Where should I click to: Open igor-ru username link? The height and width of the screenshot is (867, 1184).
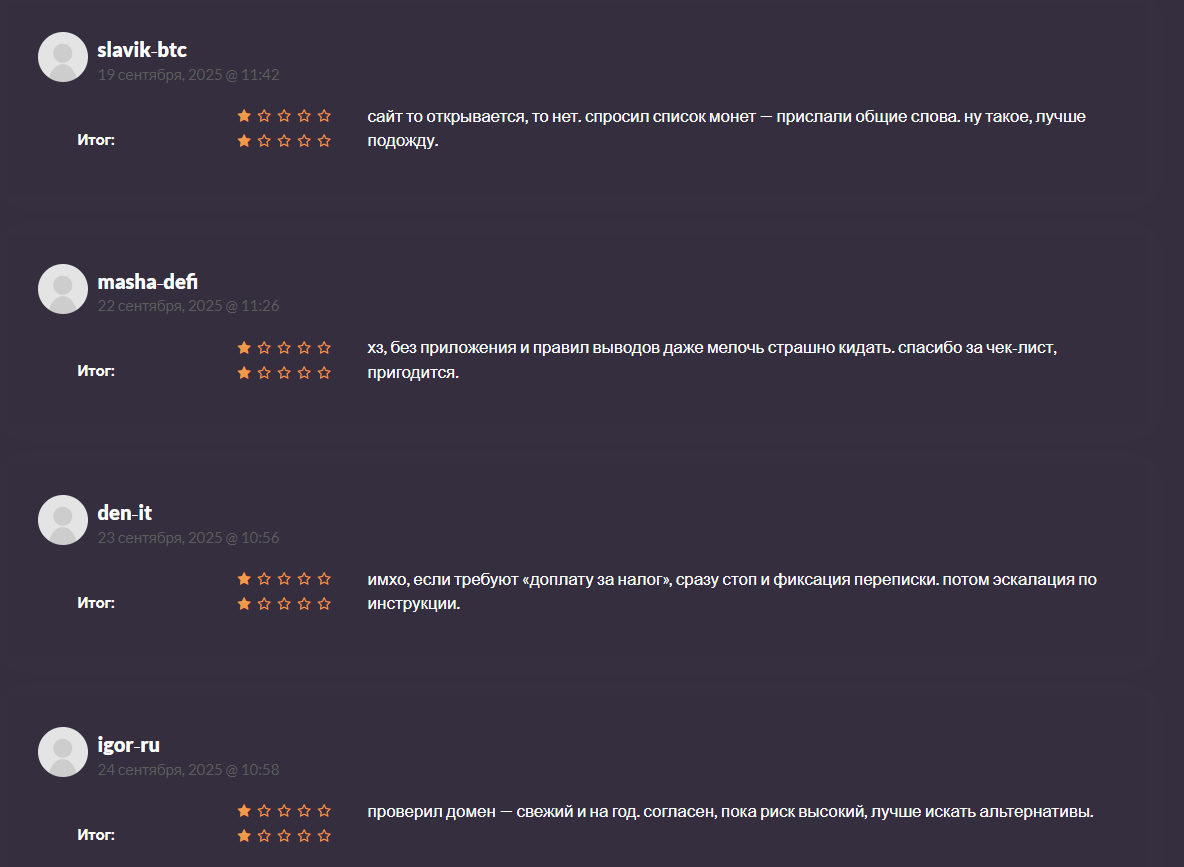pyautogui.click(x=129, y=745)
